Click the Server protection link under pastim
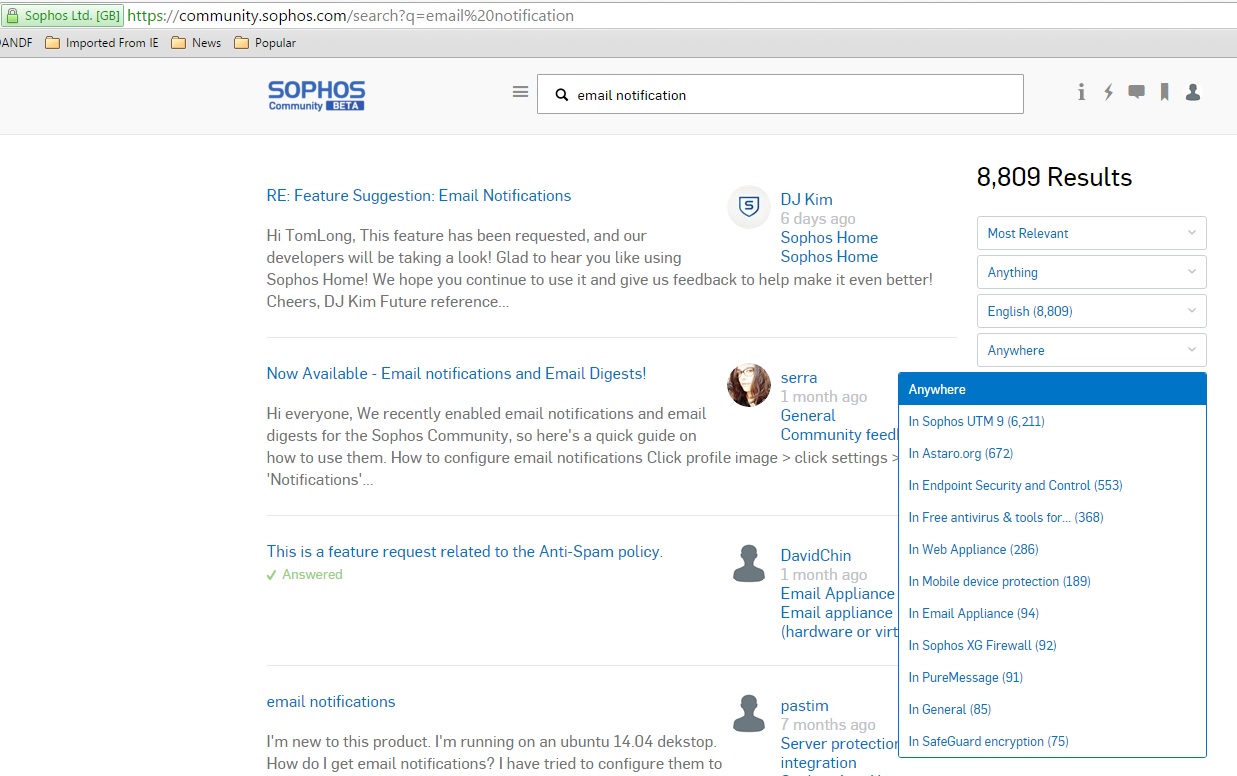Image resolution: width=1237 pixels, height=776 pixels. 840,744
